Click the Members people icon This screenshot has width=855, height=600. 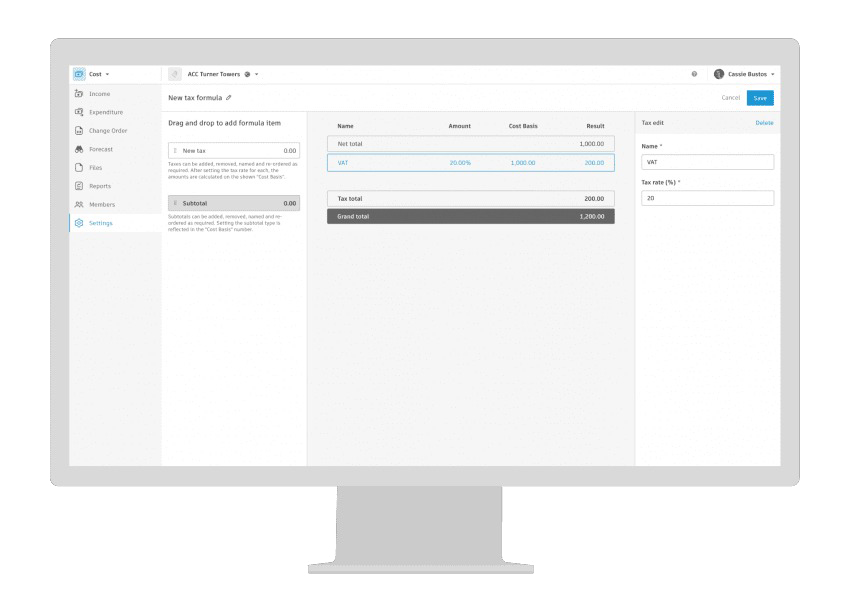[x=79, y=205]
